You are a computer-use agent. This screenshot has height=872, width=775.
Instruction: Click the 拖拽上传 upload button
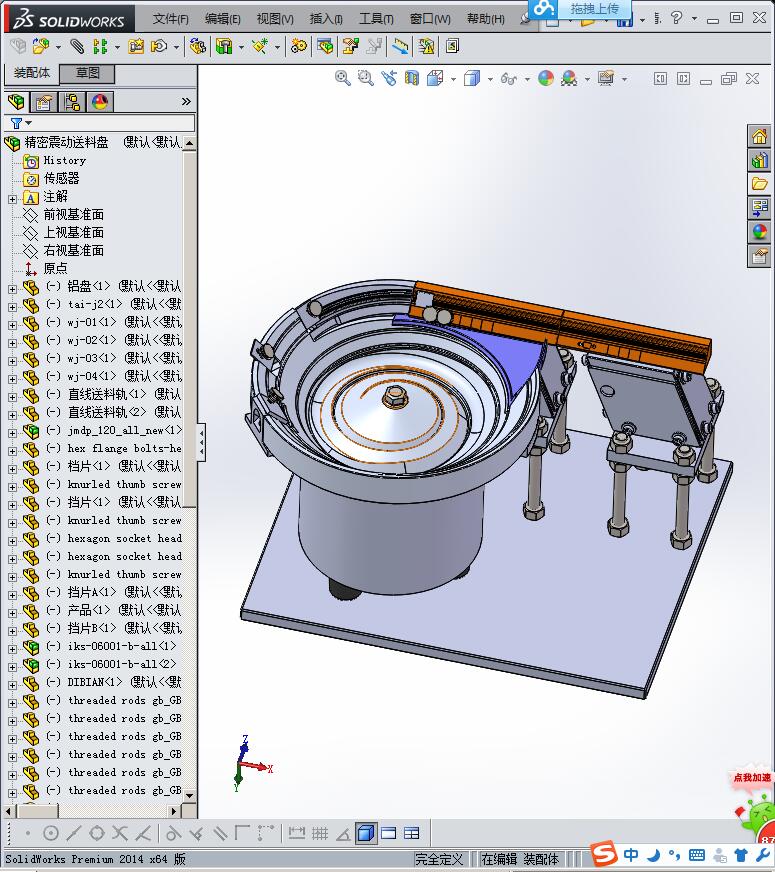pos(580,9)
